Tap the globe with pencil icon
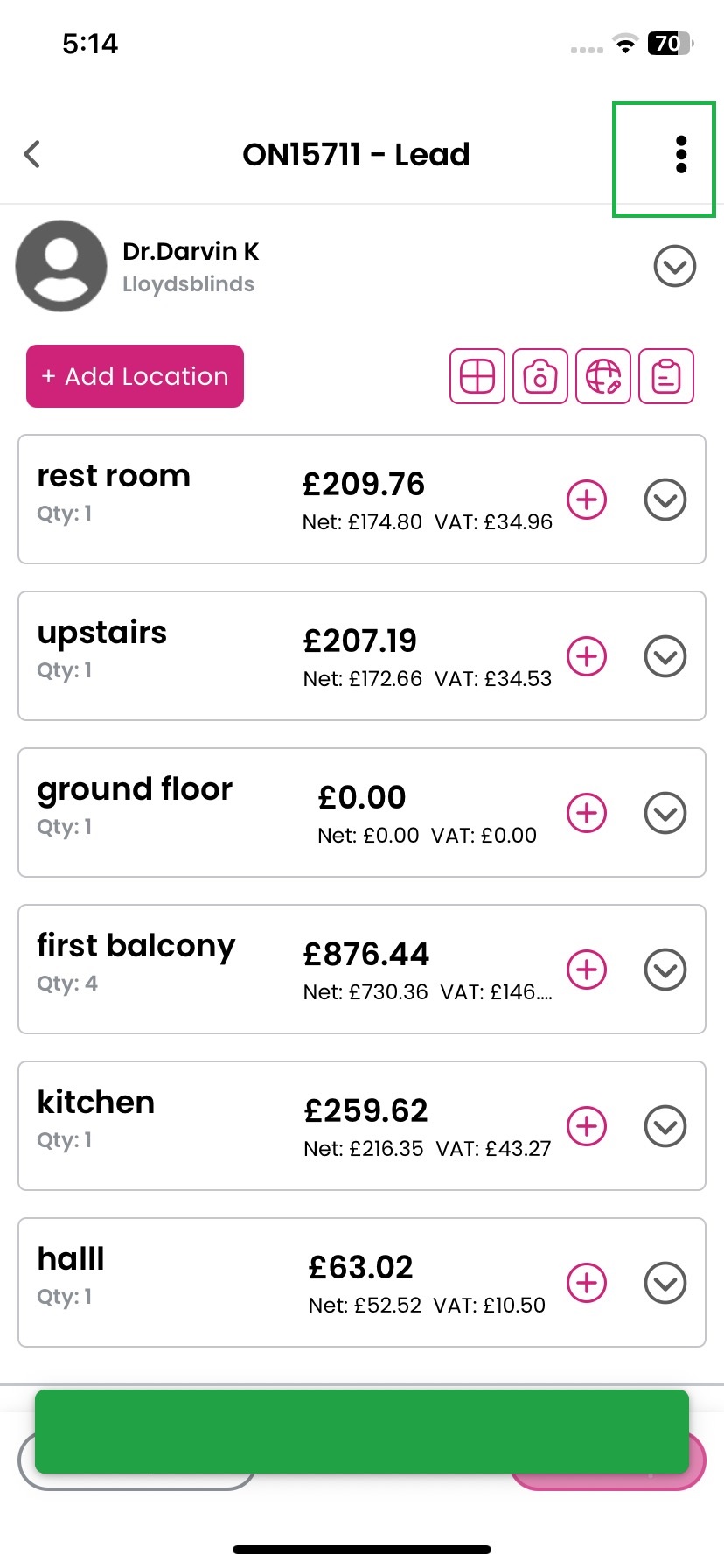Screen dimensions: 724x1568 coord(603,376)
